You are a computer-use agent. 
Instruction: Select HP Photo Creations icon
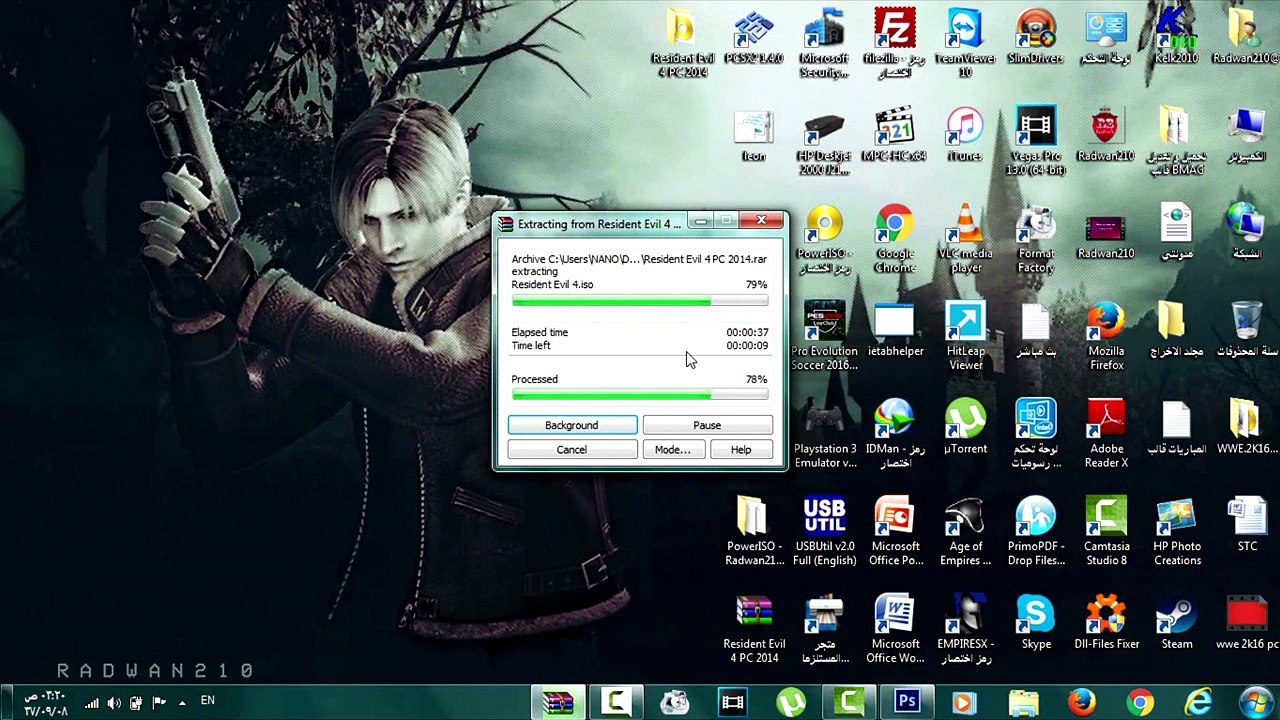[x=1177, y=532]
